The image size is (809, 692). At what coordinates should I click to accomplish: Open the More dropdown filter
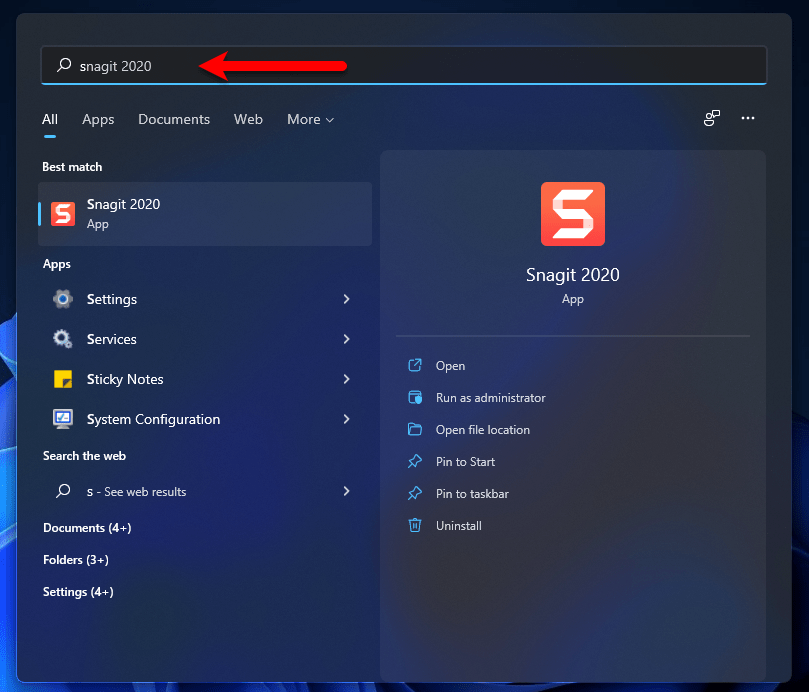coord(311,119)
